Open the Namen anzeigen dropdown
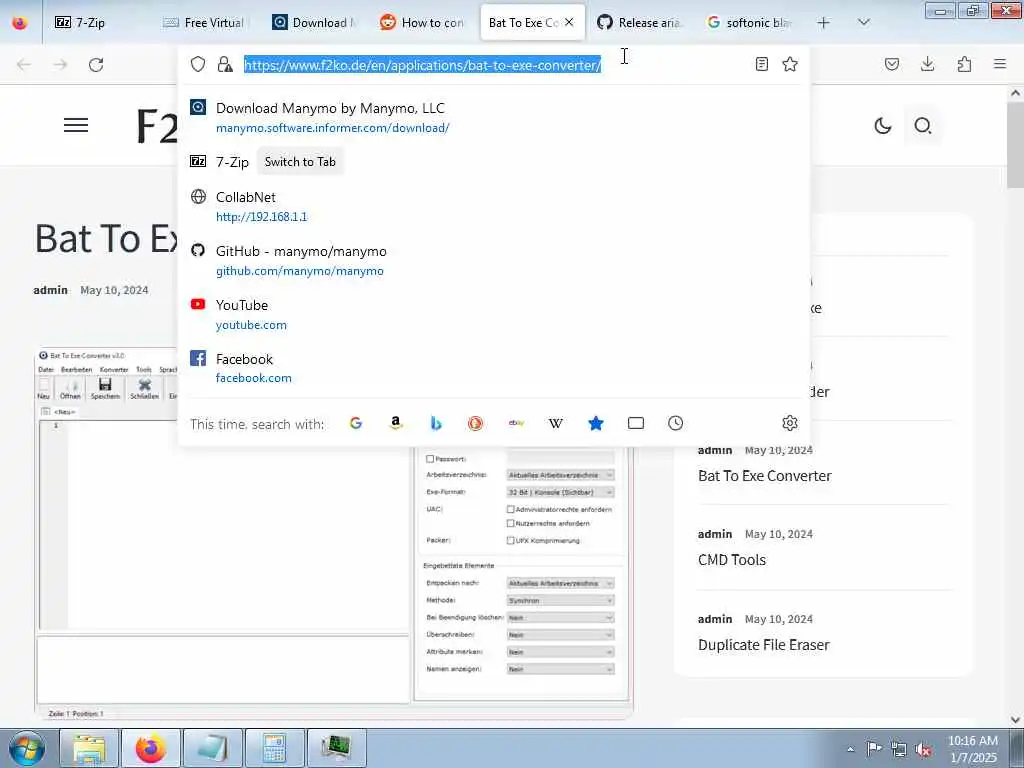This screenshot has height=768, width=1024. click(560, 669)
